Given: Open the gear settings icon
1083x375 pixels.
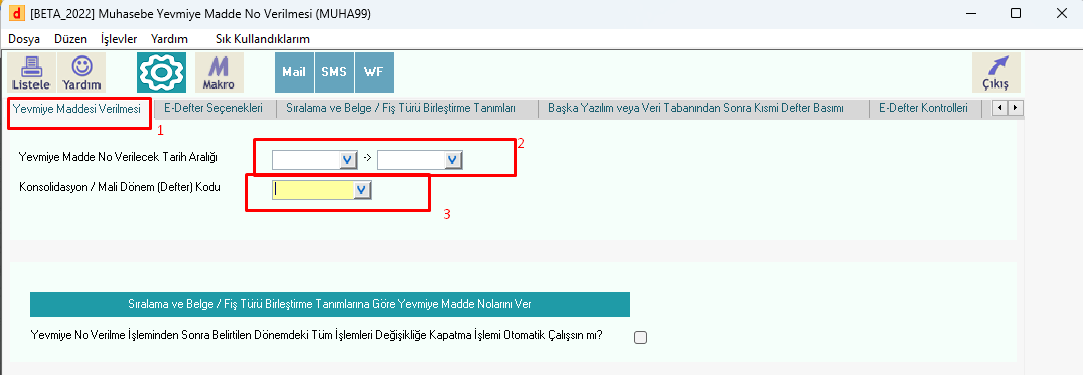Looking at the screenshot, I should click(x=161, y=73).
